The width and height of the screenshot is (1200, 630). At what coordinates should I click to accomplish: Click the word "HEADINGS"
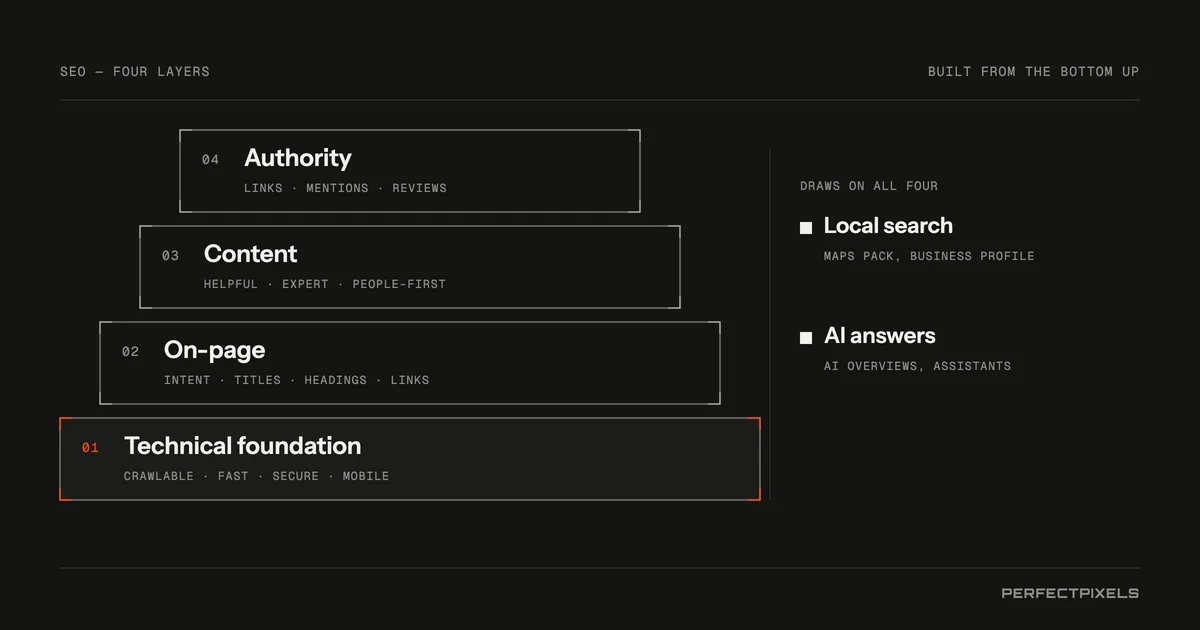click(x=335, y=380)
